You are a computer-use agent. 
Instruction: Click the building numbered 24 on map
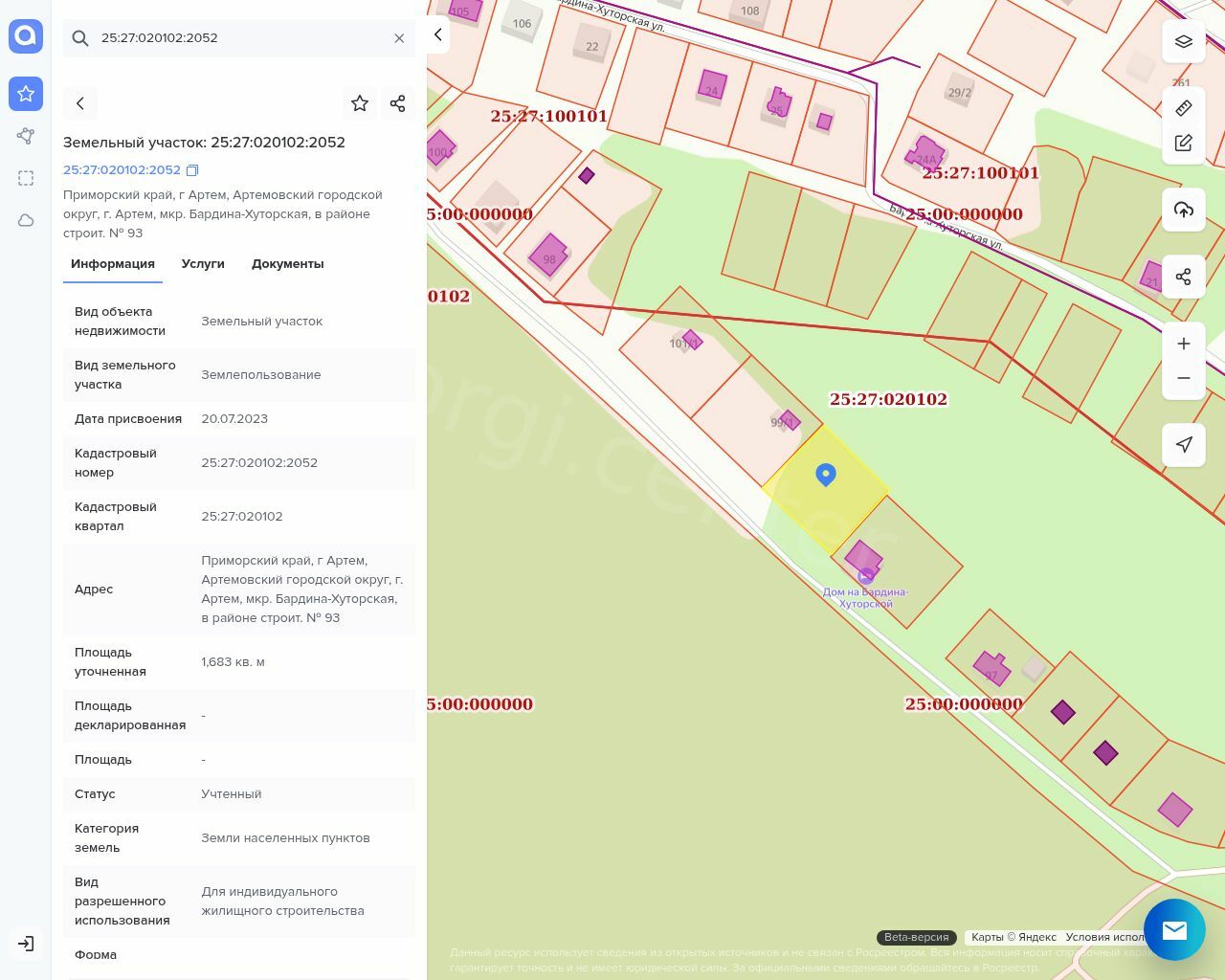pyautogui.click(x=711, y=85)
